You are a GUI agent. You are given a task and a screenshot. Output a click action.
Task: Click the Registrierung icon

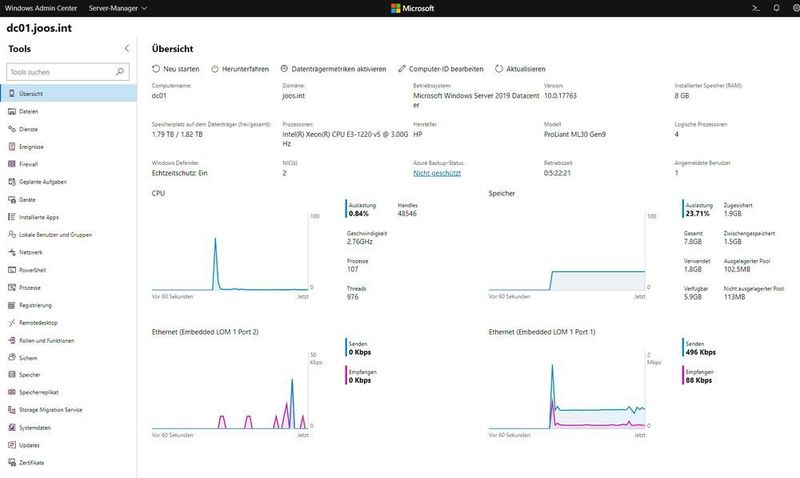tap(12, 305)
